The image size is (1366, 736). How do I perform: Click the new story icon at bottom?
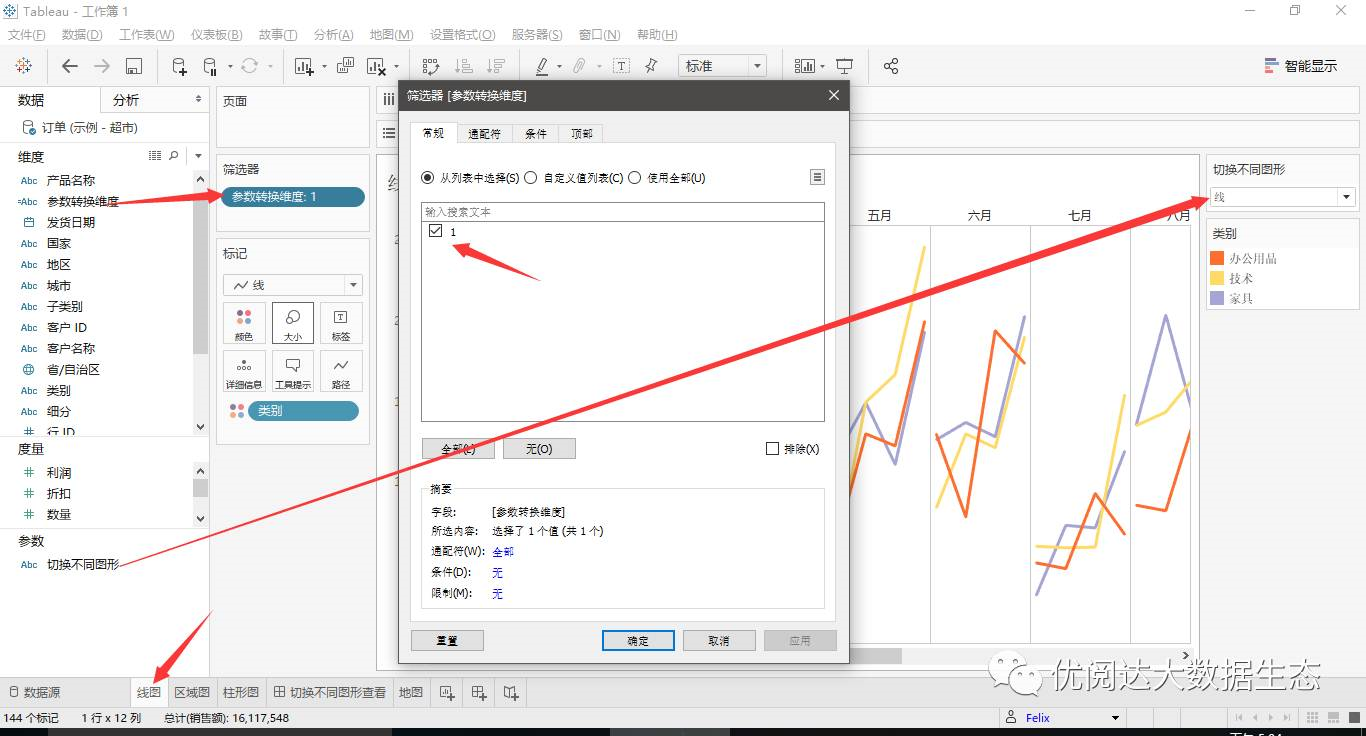(511, 692)
